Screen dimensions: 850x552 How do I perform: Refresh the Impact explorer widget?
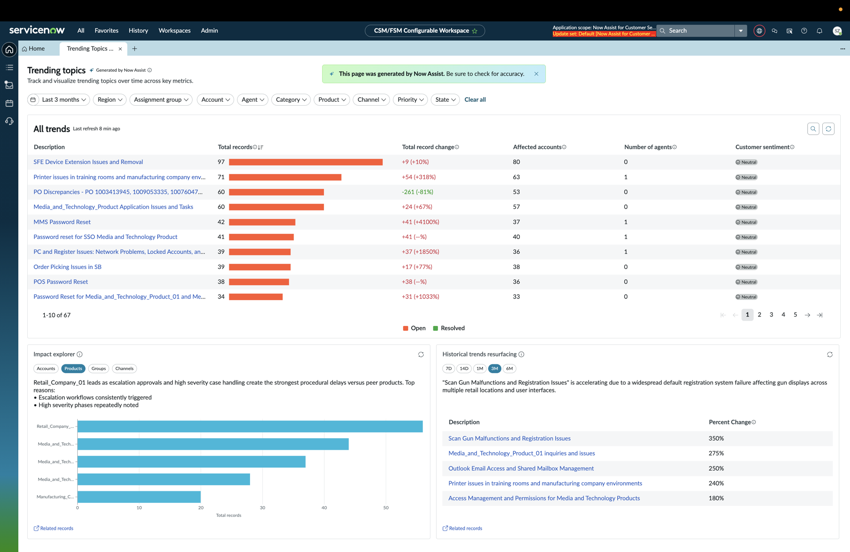tap(421, 354)
